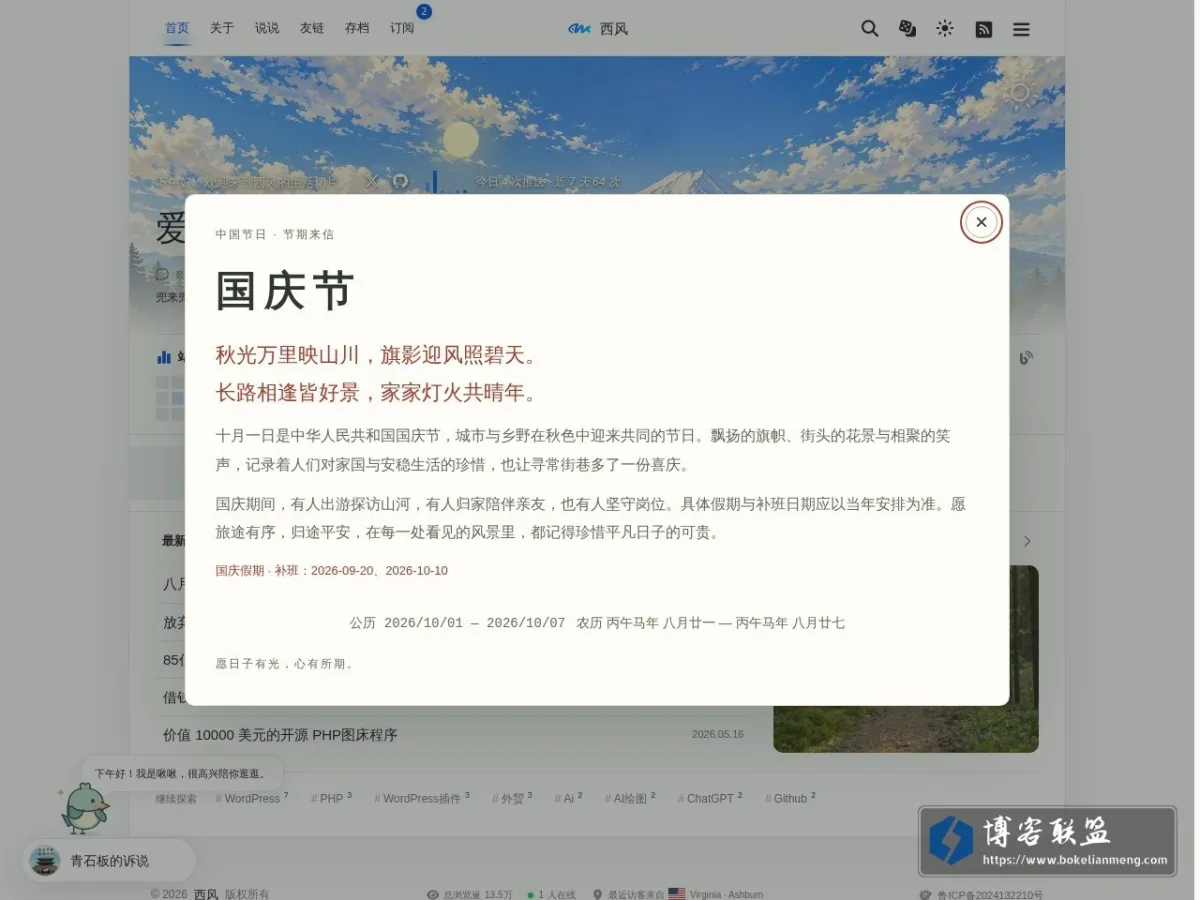The height and width of the screenshot is (900, 1200).
Task: Select the WordPress tag
Action: [252, 798]
